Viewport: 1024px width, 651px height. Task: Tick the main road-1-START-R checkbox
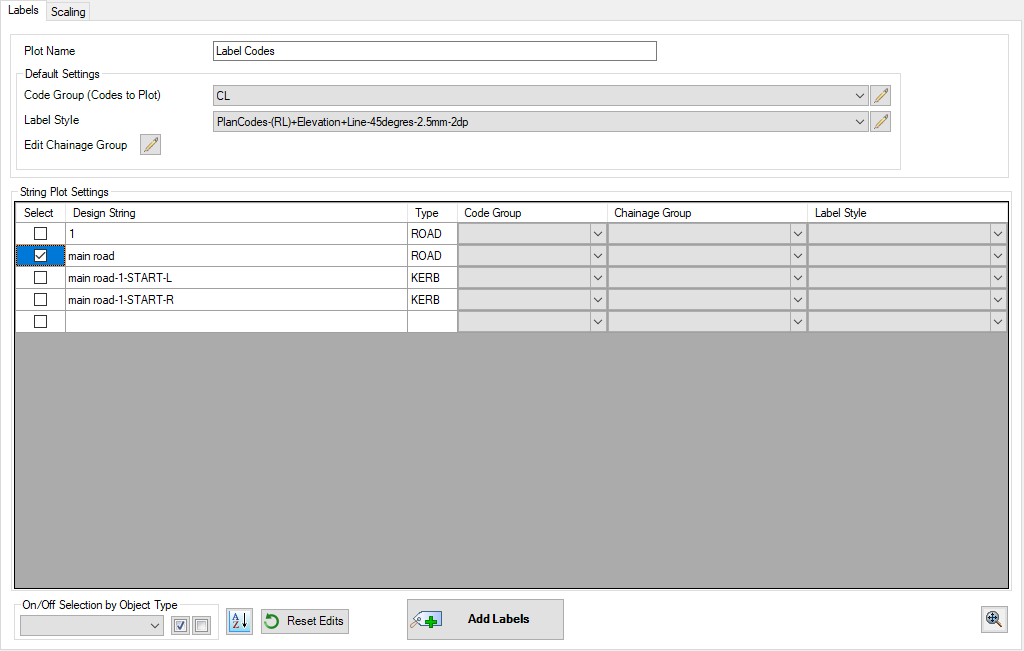point(41,300)
